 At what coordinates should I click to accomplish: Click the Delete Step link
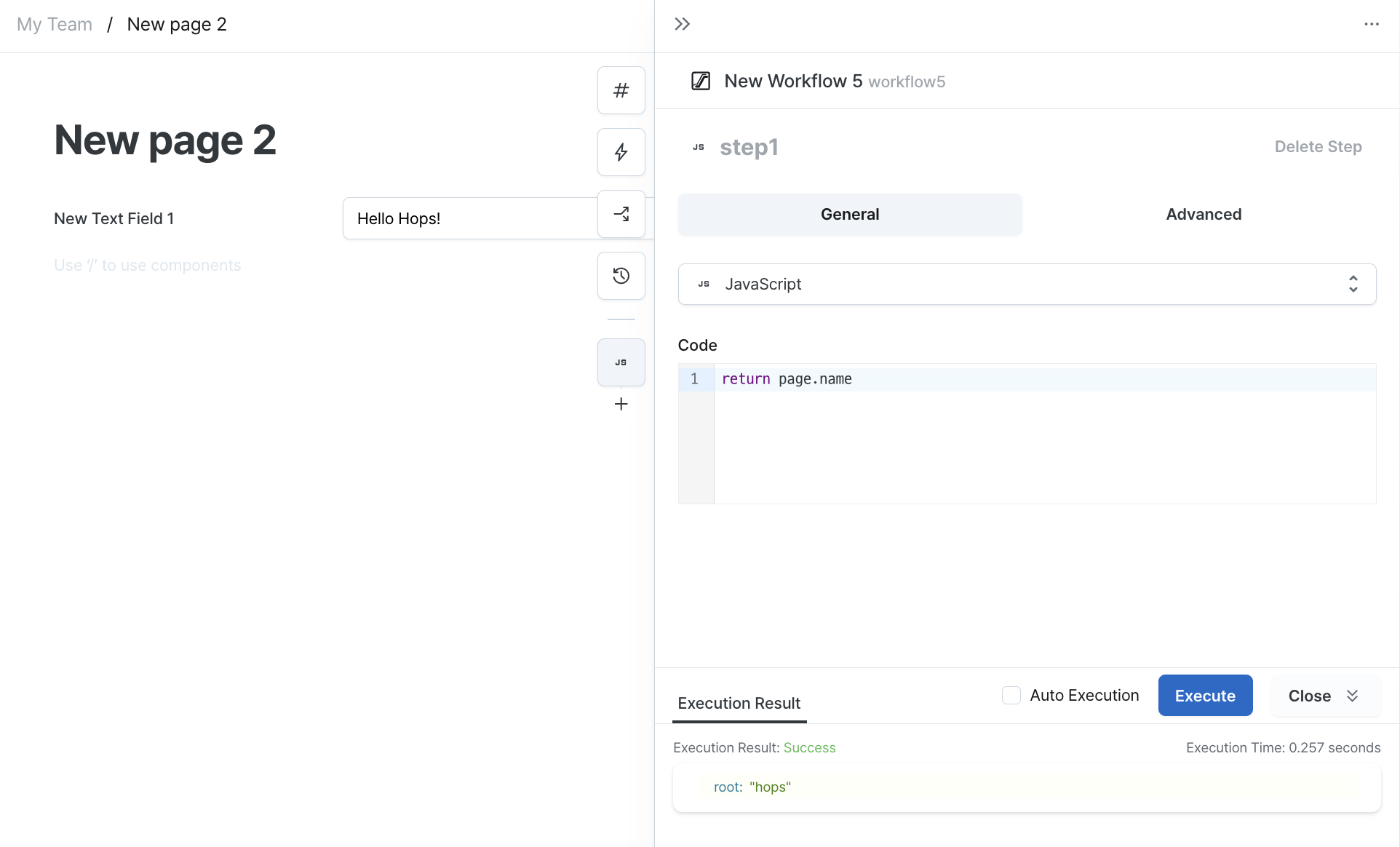pos(1318,147)
